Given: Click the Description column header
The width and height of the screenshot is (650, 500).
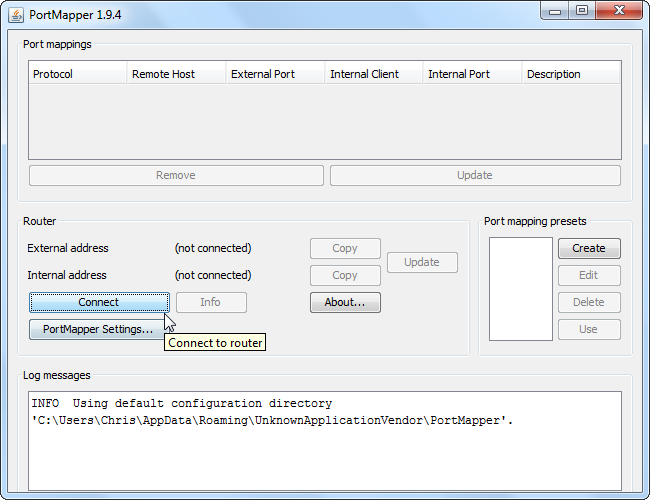Looking at the screenshot, I should (571, 74).
